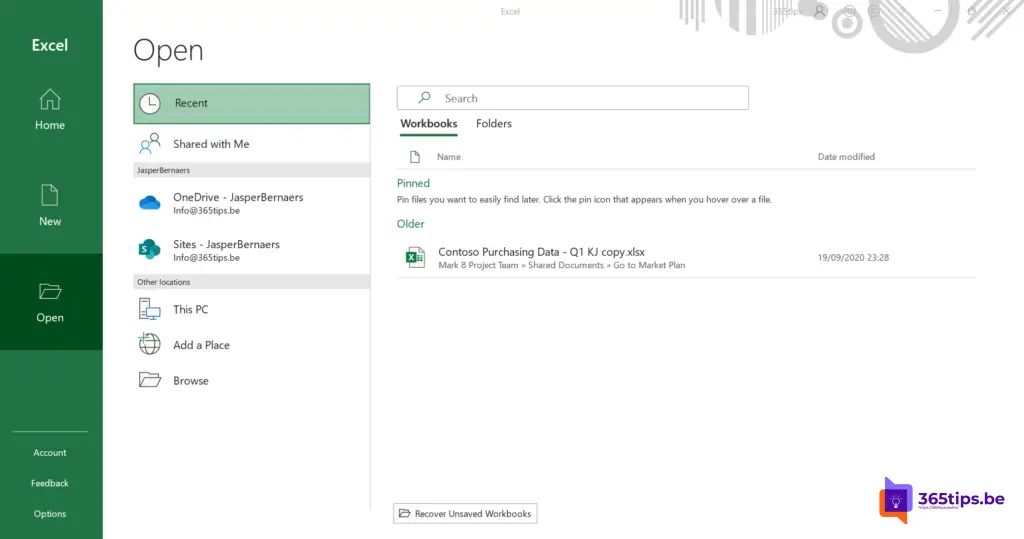The image size is (1024, 539).
Task: Click the people icon for Shared with Me
Action: tap(150, 144)
